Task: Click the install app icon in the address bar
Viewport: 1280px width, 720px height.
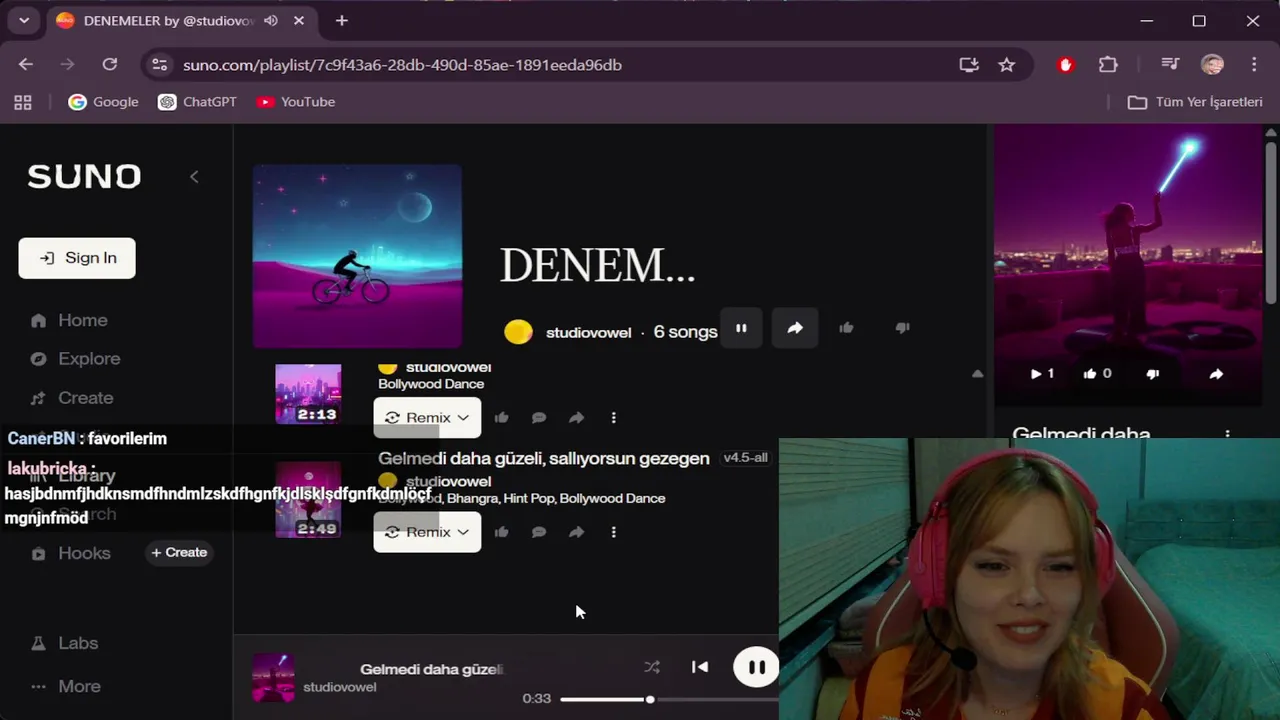Action: pos(968,65)
